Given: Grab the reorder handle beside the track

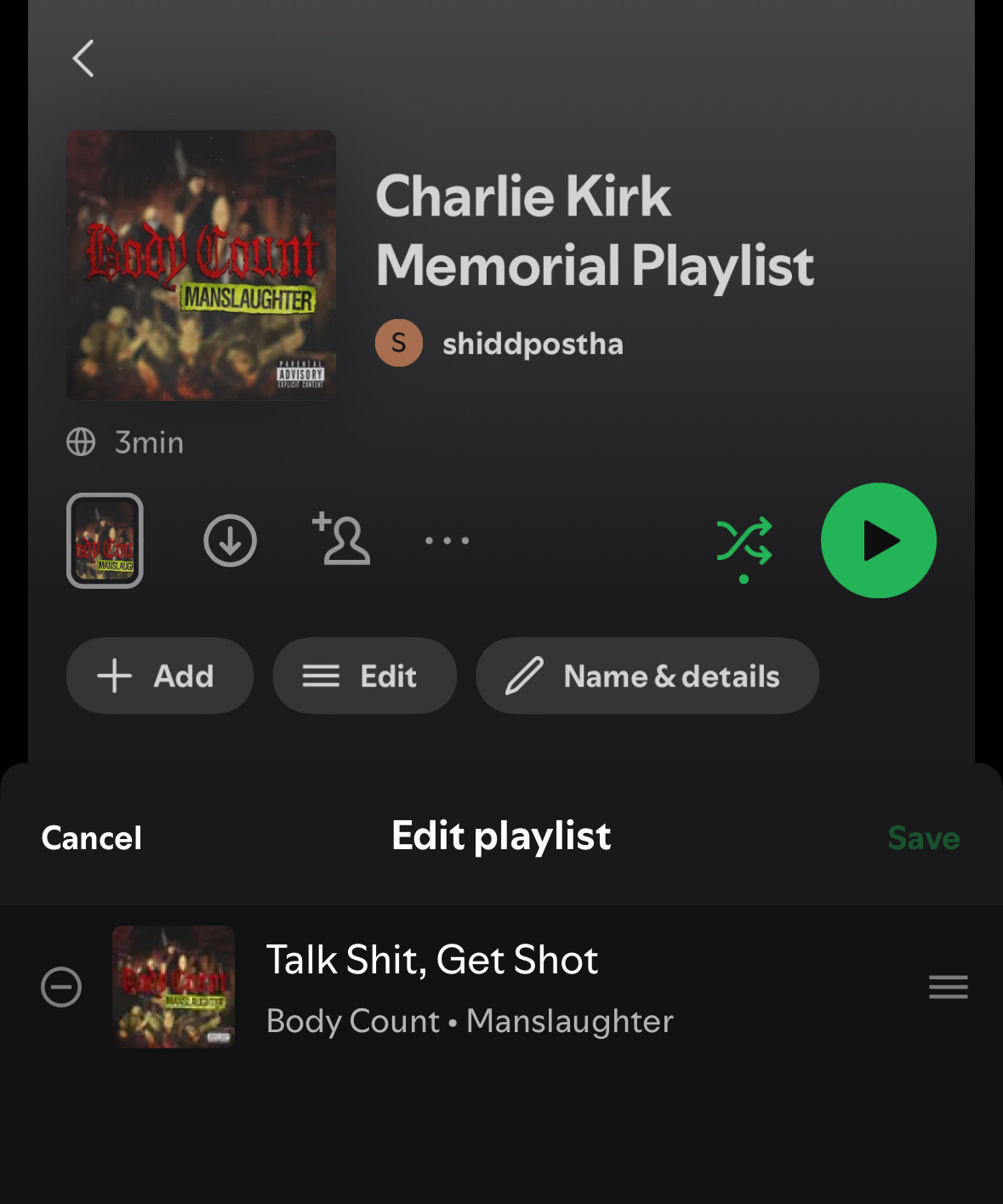Looking at the screenshot, I should [x=949, y=987].
